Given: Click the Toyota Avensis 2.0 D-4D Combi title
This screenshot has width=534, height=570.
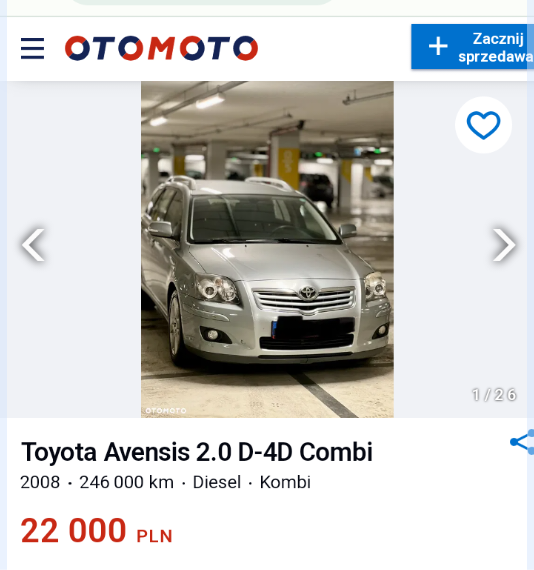Looking at the screenshot, I should [197, 452].
